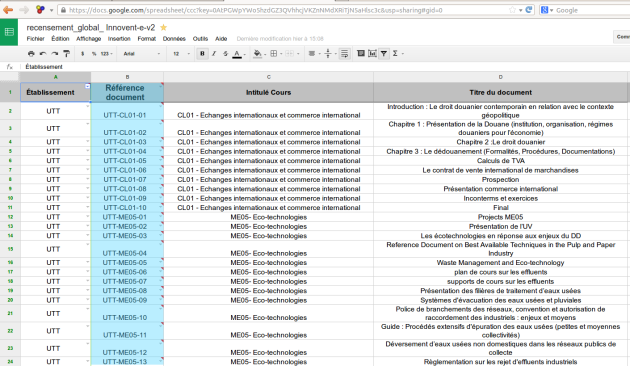Redo the last undone action

pos(55,53)
